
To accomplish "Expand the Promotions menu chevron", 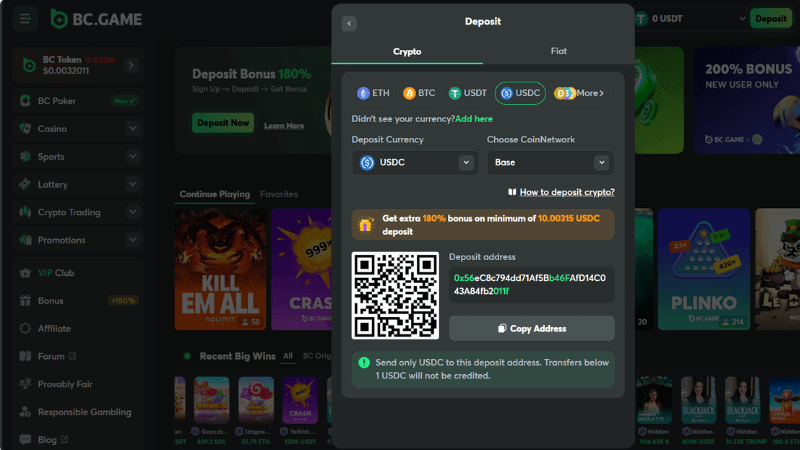I will [133, 240].
